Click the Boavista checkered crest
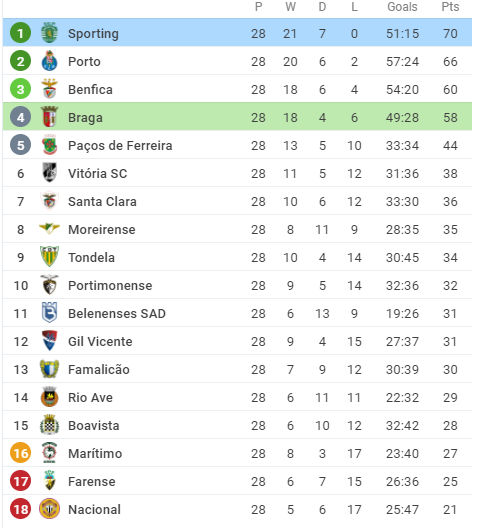The width and height of the screenshot is (479, 528). pyautogui.click(x=50, y=424)
